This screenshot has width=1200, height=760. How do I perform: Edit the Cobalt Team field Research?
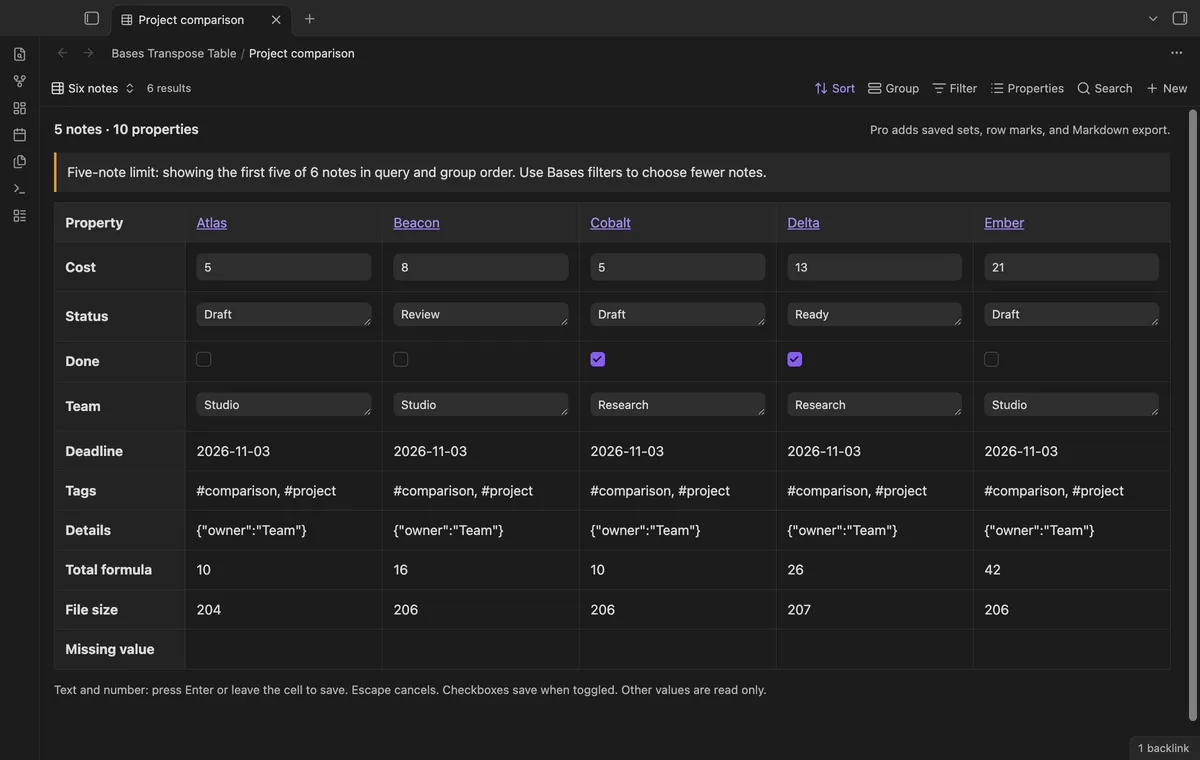(x=678, y=405)
